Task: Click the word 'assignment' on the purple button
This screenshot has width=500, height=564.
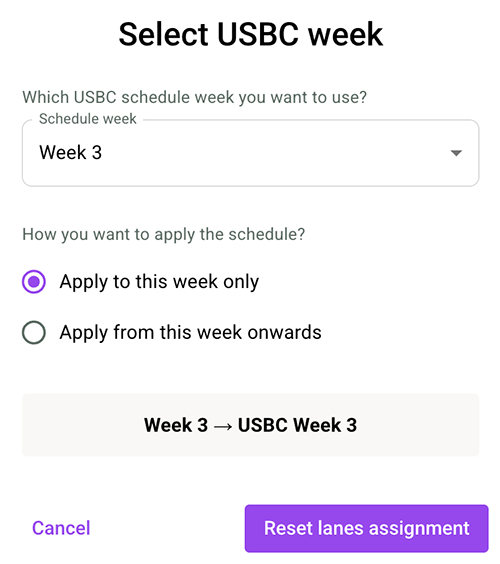Action: pos(419,529)
